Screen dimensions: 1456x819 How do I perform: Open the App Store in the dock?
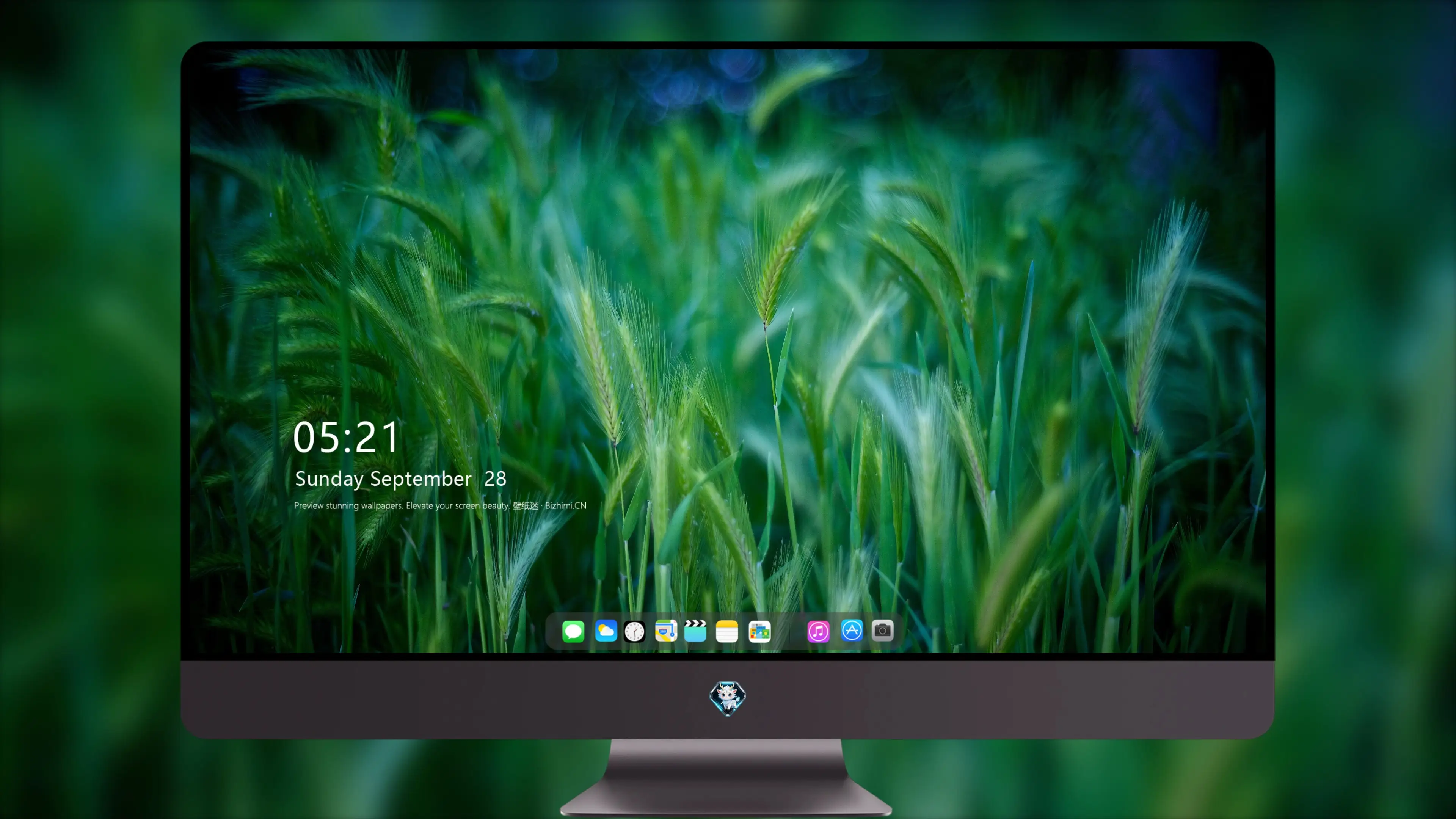tap(852, 630)
